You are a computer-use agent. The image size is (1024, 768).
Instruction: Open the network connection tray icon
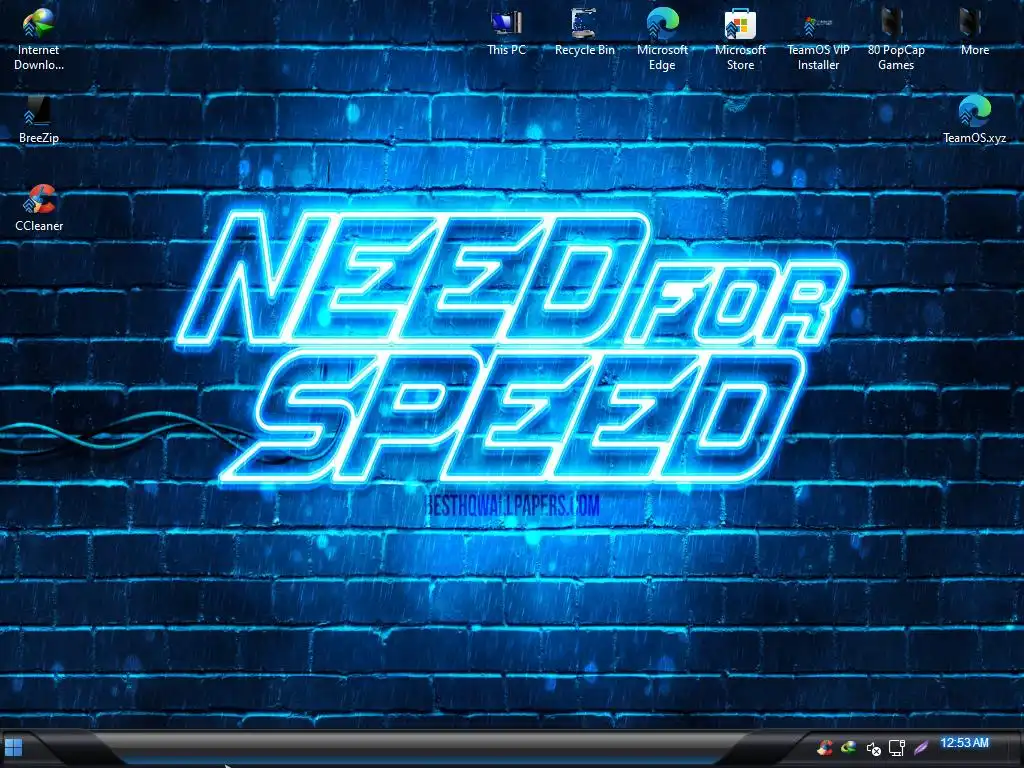pos(897,748)
